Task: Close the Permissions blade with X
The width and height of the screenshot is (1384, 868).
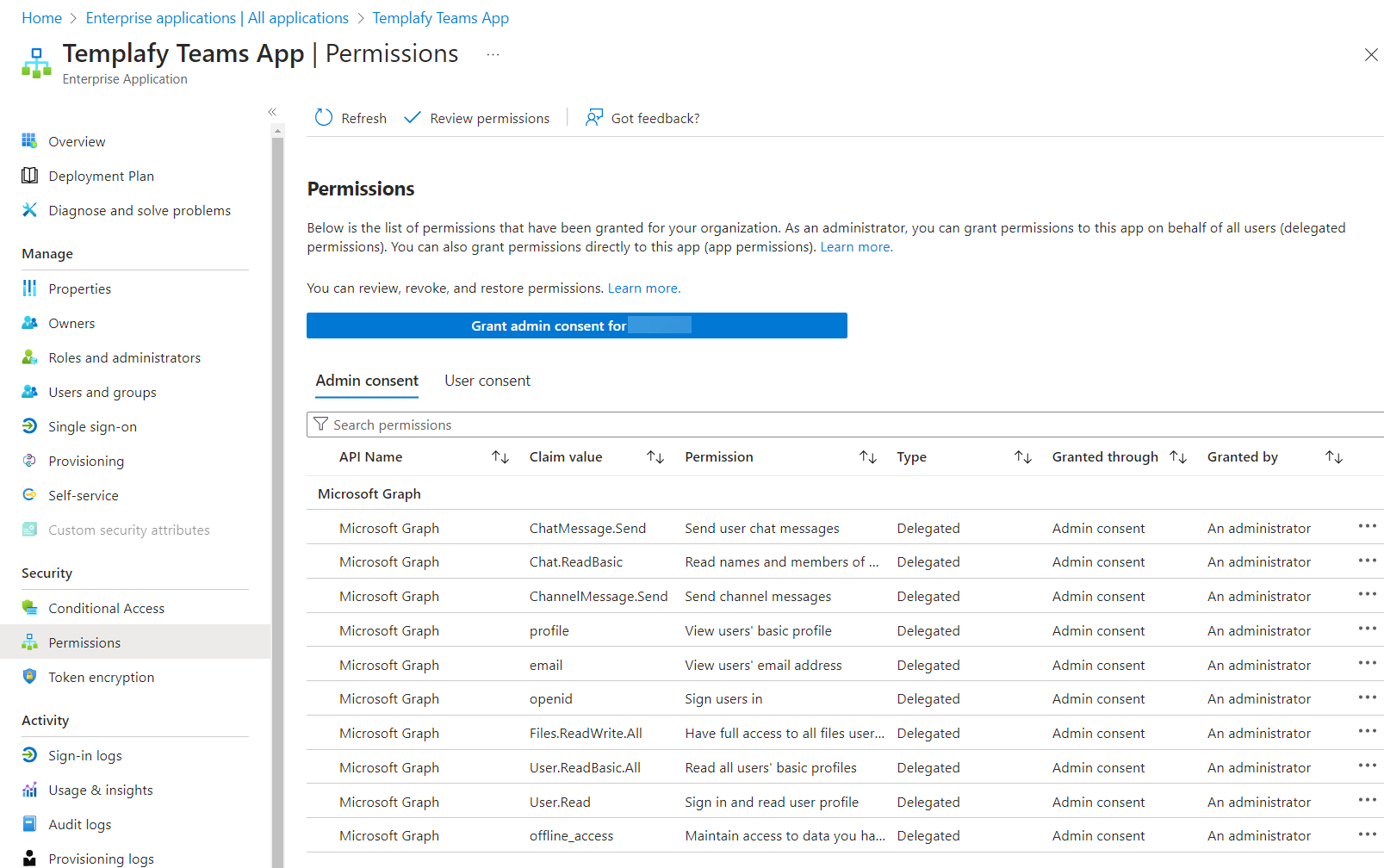Action: click(1371, 55)
